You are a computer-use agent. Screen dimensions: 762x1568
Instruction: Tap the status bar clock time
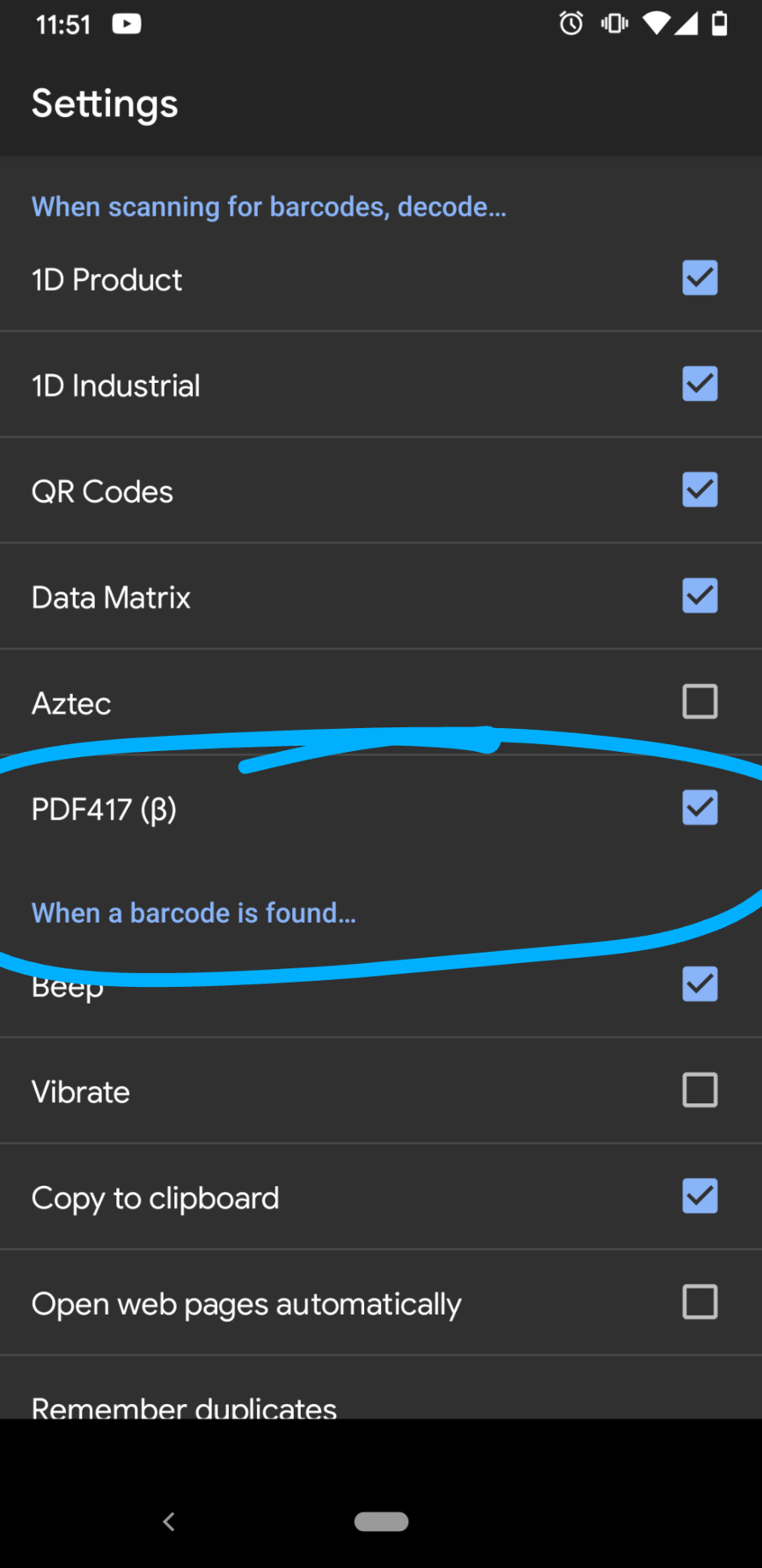click(x=63, y=25)
